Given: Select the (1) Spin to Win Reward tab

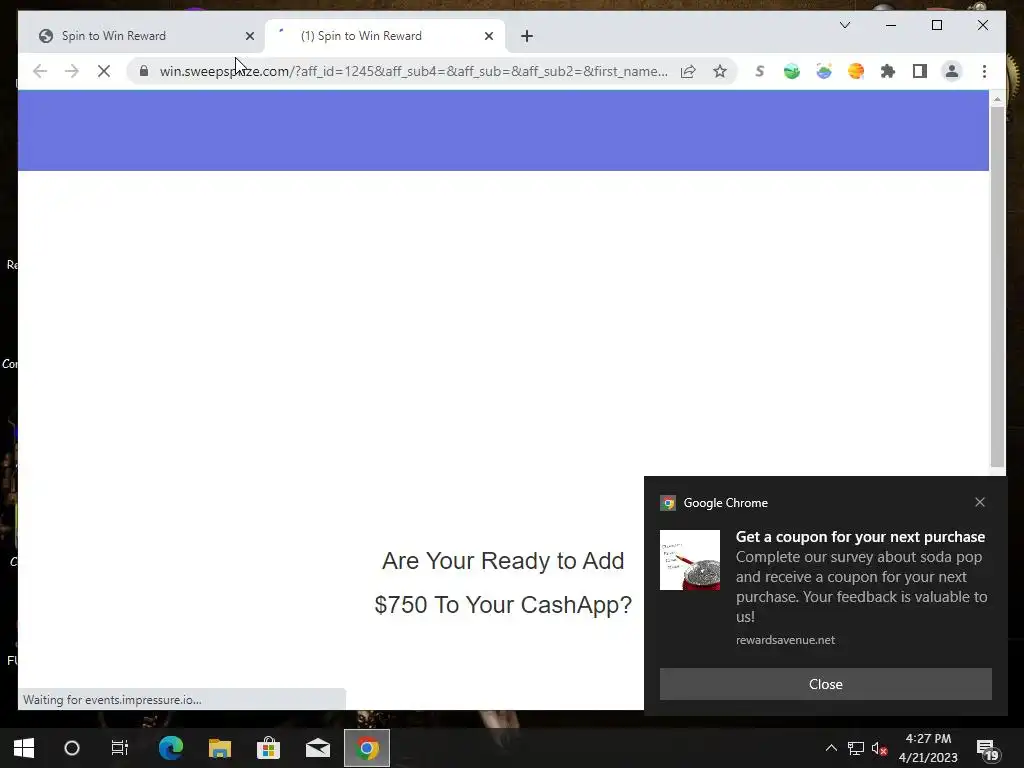Looking at the screenshot, I should (x=384, y=36).
